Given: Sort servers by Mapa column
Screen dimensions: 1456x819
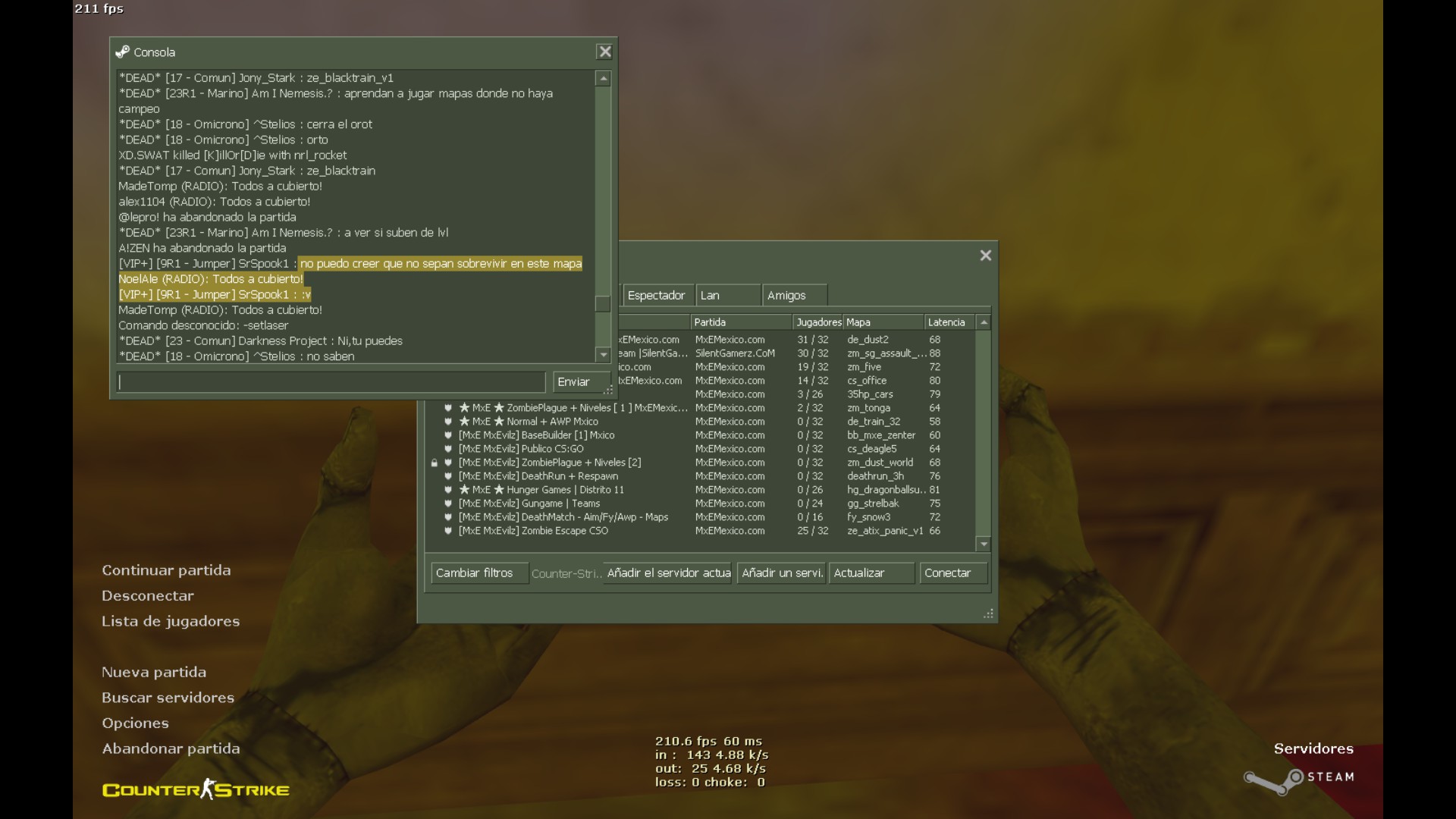Looking at the screenshot, I should pyautogui.click(x=883, y=322).
